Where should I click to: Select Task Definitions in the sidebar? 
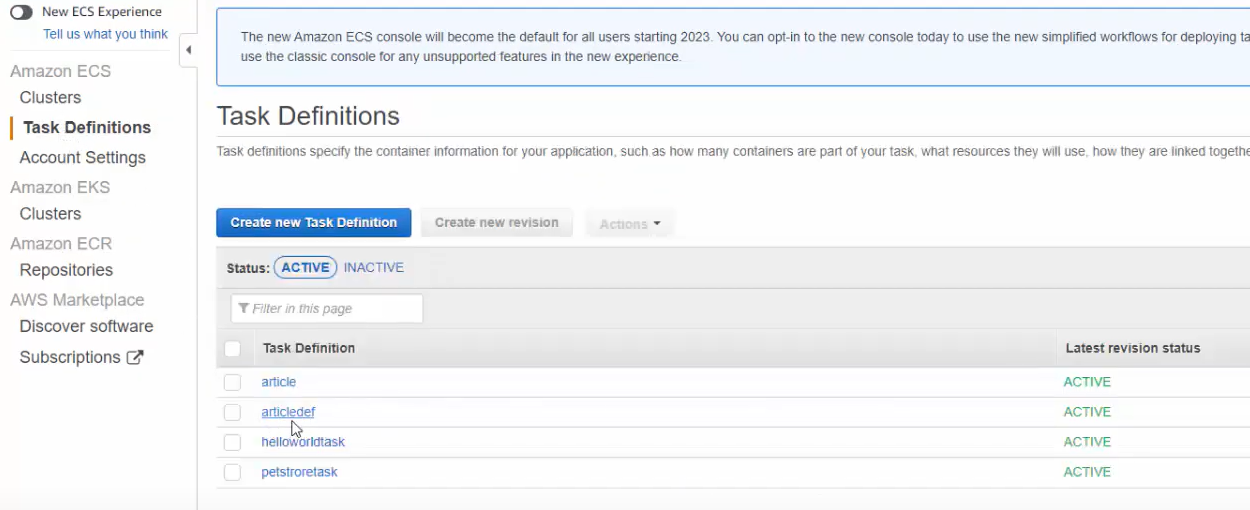click(87, 128)
